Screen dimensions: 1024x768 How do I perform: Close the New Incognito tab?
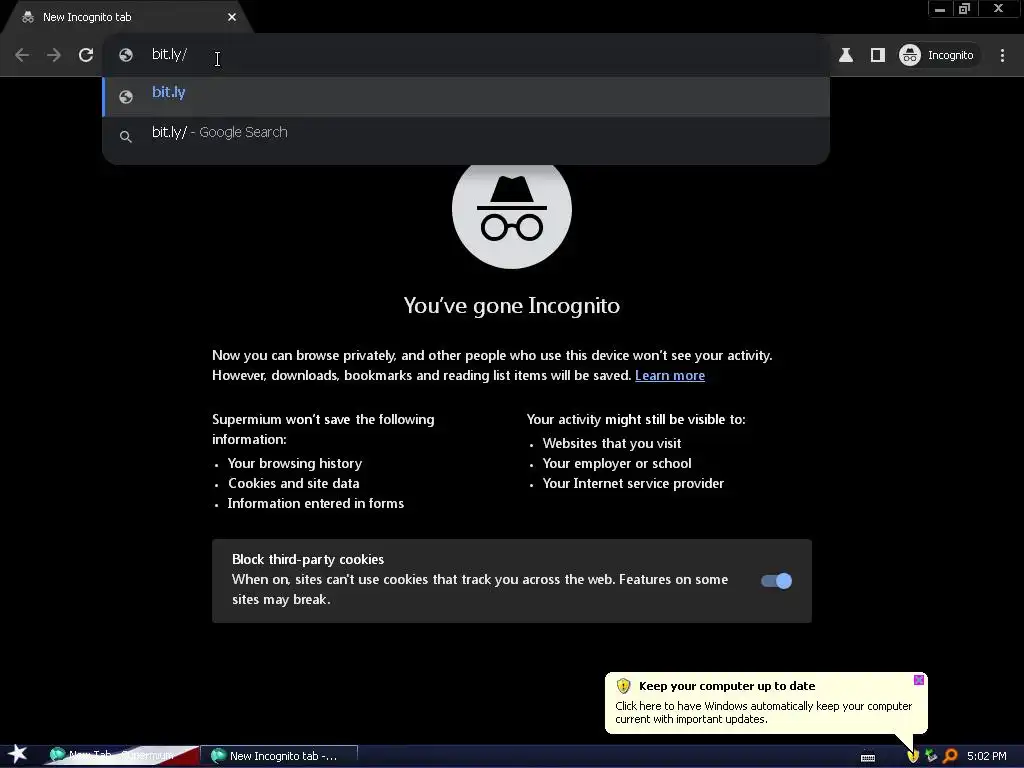pyautogui.click(x=232, y=17)
